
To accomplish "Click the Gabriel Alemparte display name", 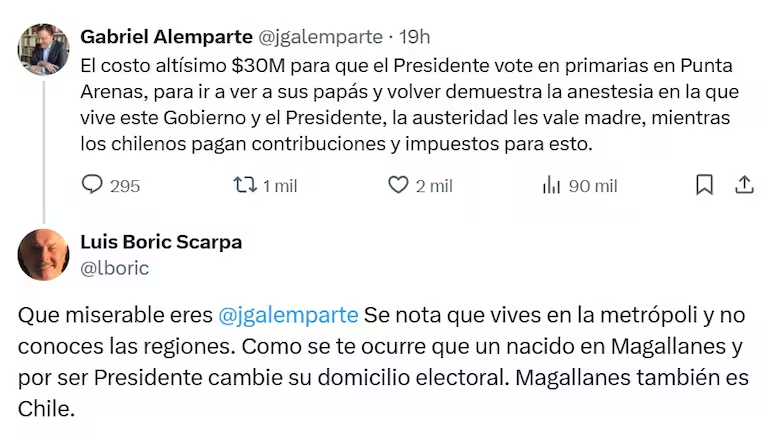I will click(166, 37).
